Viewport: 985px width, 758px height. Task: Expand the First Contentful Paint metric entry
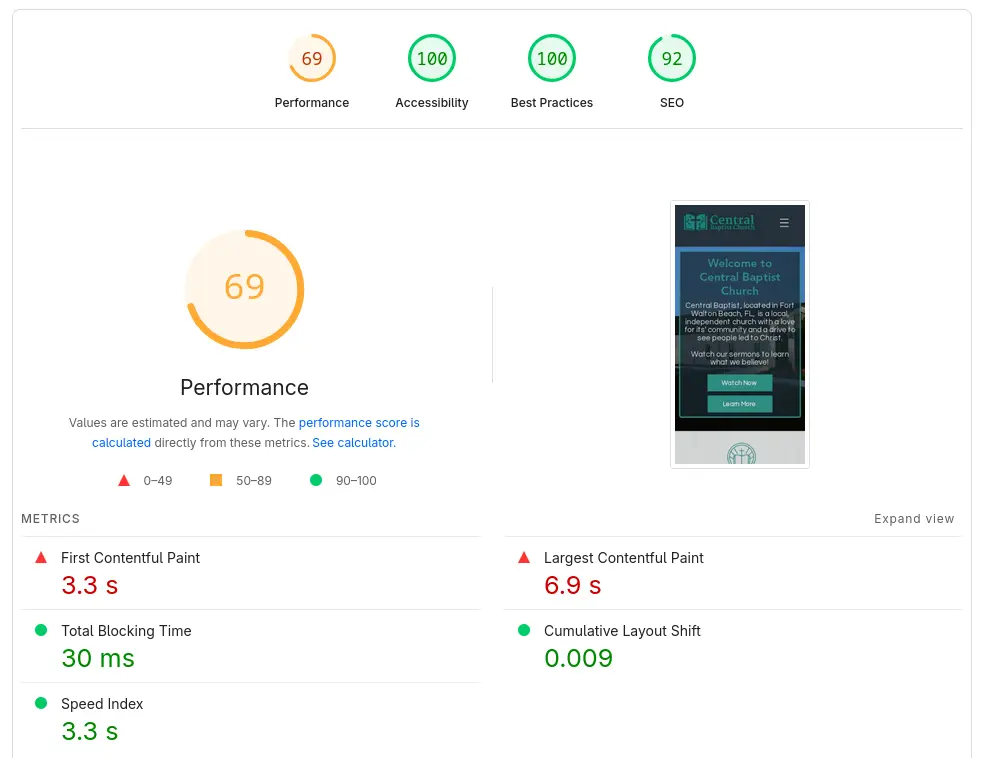130,557
